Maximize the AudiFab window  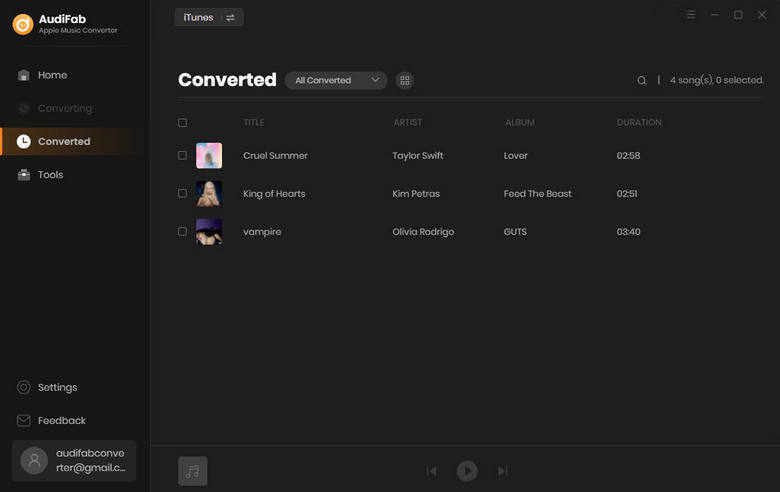(x=738, y=14)
